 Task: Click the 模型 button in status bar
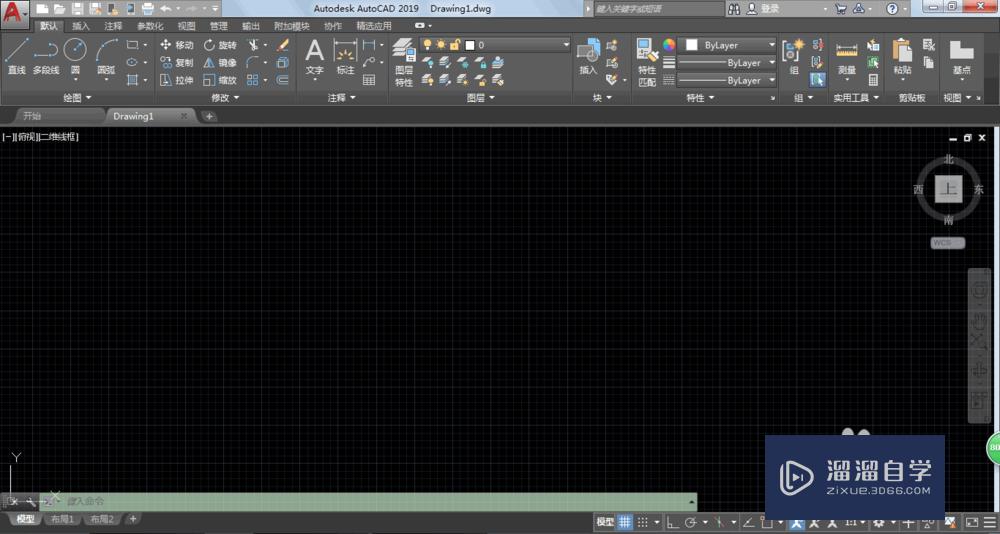point(605,522)
